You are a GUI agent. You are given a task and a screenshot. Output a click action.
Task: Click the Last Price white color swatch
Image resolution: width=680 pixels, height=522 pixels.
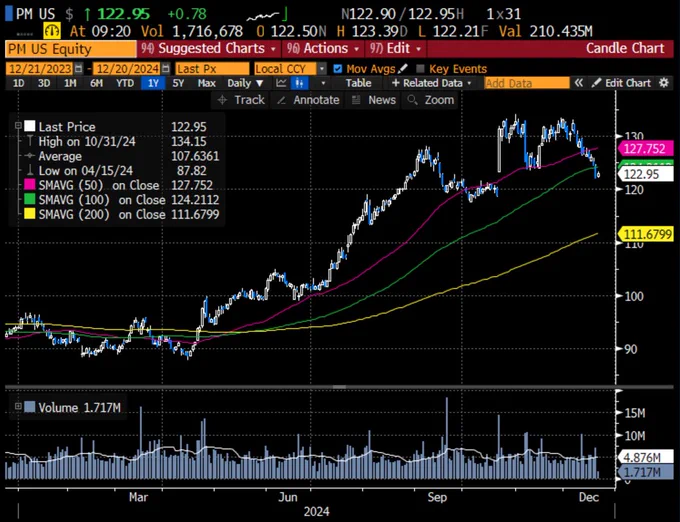tap(29, 126)
